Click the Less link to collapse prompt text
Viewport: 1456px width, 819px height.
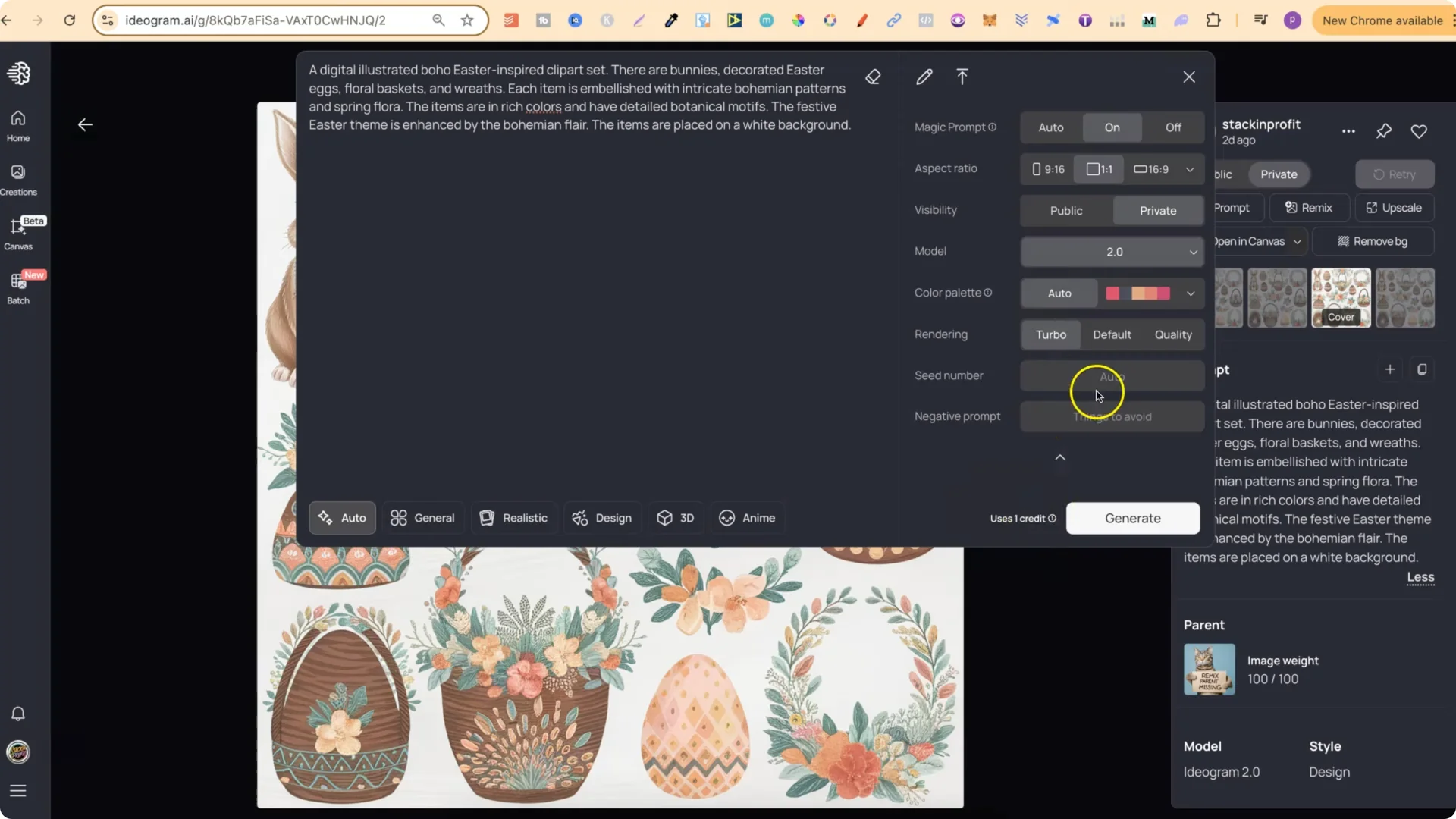[x=1420, y=578]
